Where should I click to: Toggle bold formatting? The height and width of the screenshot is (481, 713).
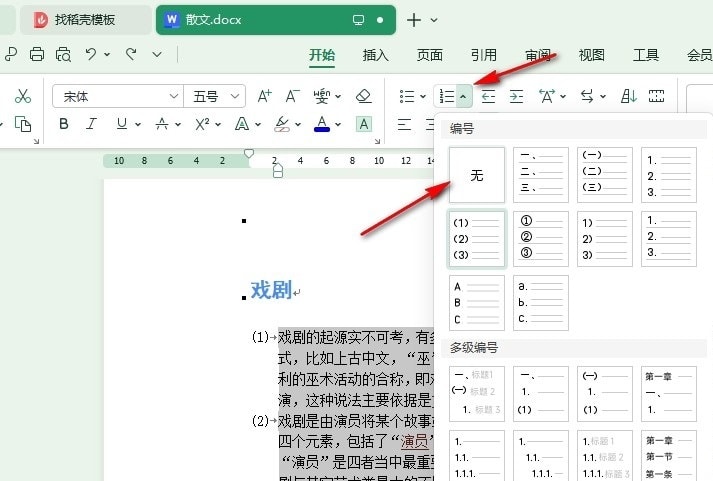[x=64, y=124]
